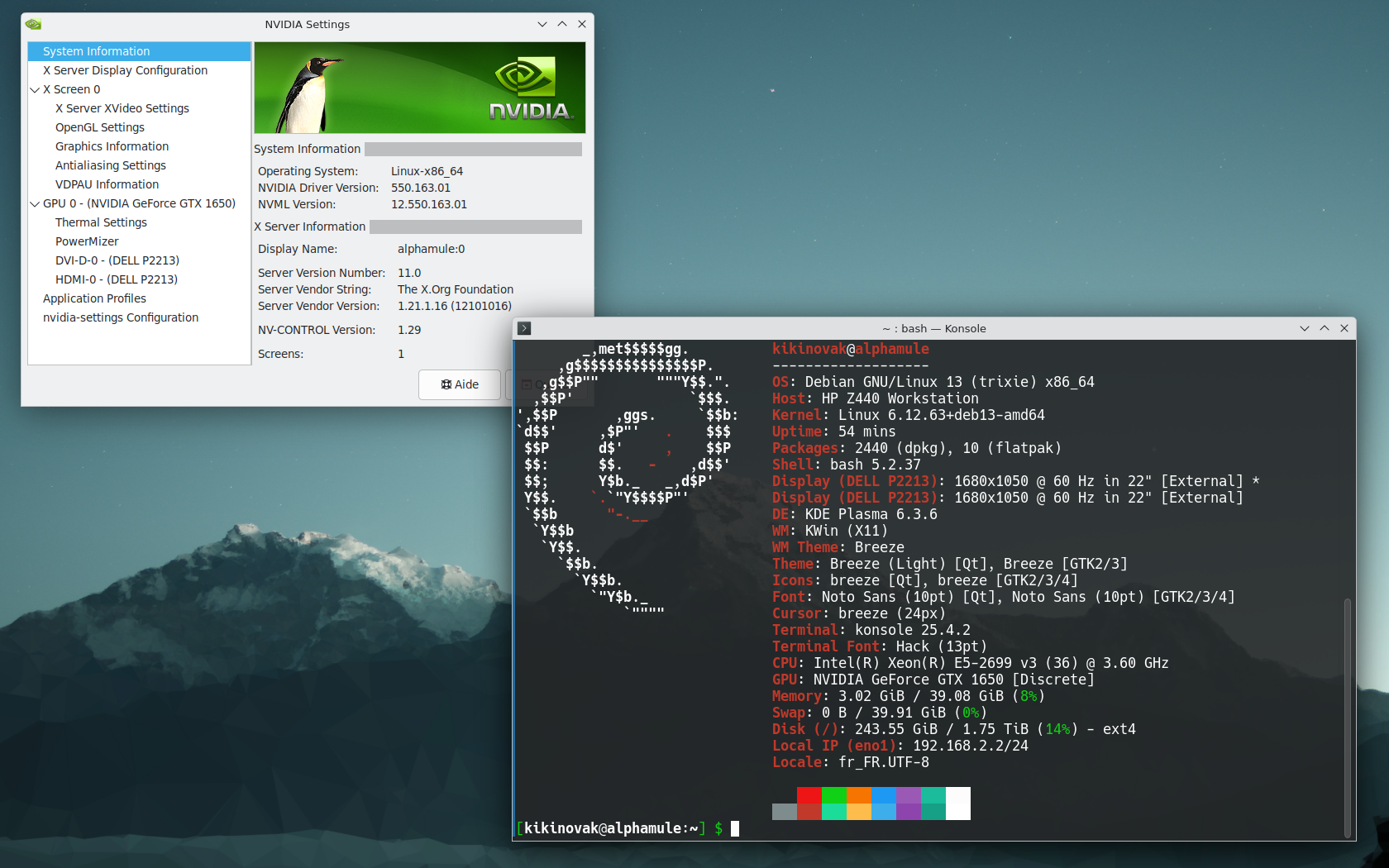Minimize the NVIDIA Settings window
The width and height of the screenshot is (1389, 868).
(x=542, y=24)
